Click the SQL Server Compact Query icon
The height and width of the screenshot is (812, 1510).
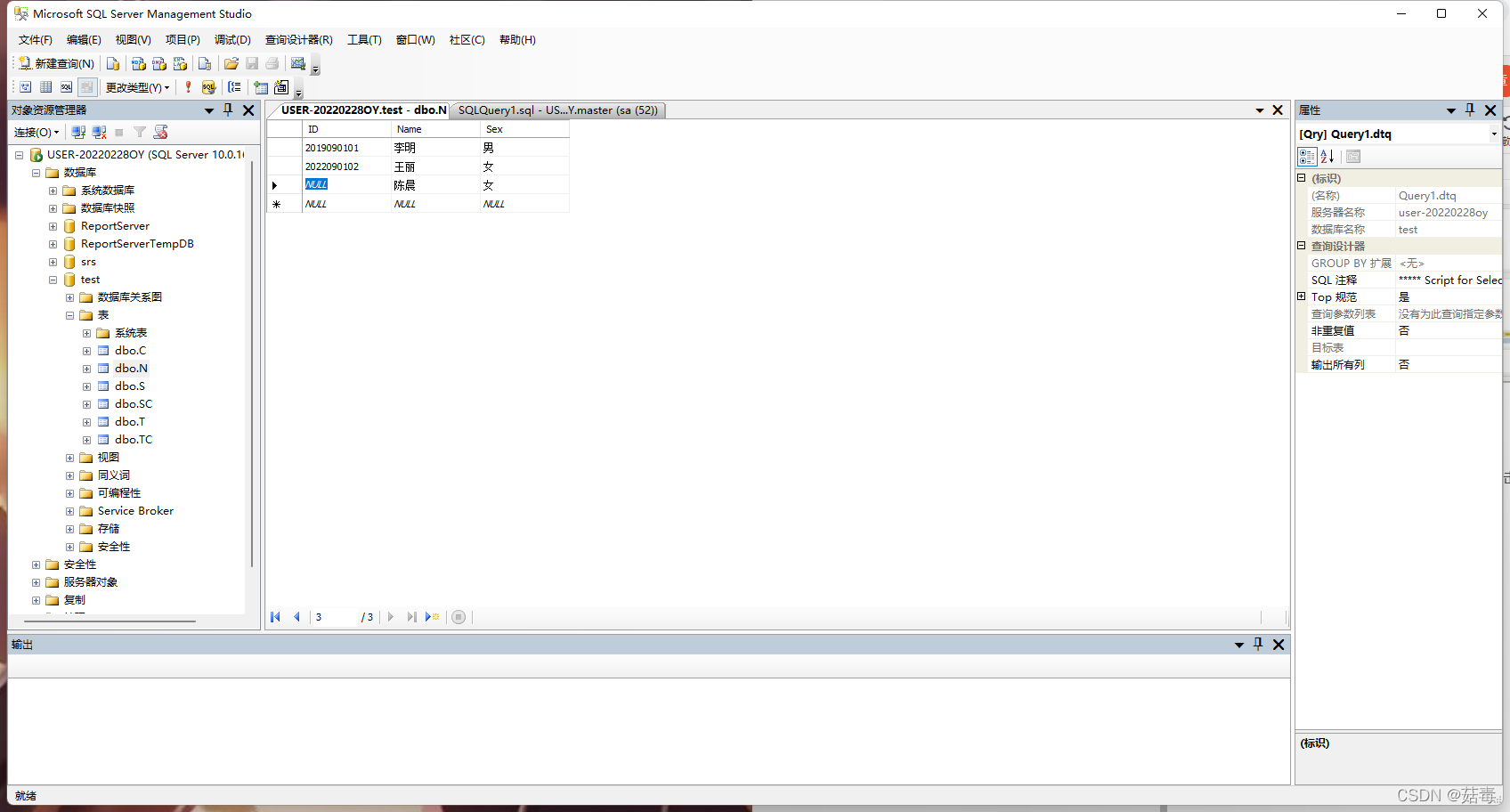point(205,63)
